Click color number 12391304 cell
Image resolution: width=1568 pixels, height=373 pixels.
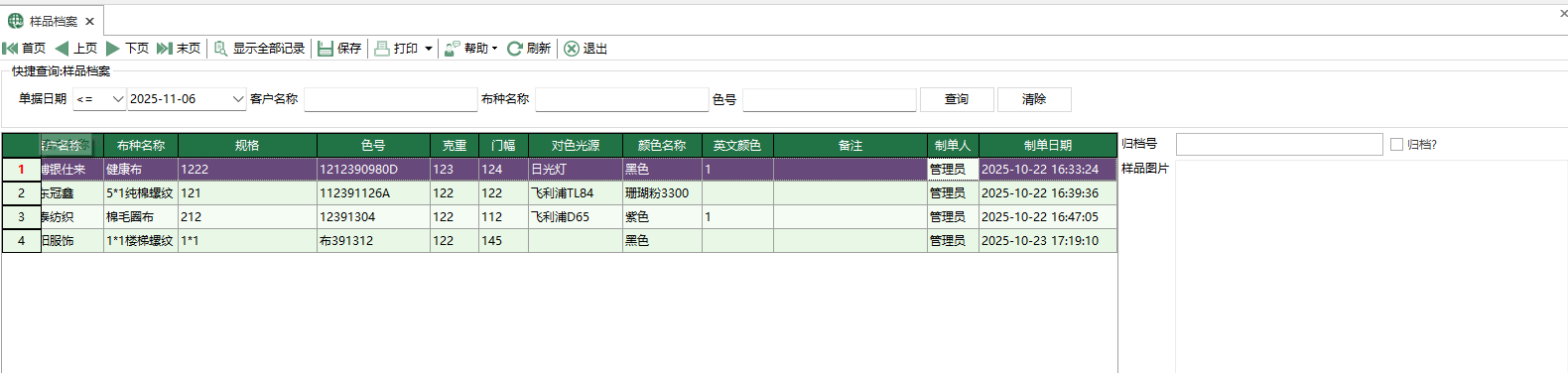point(373,217)
